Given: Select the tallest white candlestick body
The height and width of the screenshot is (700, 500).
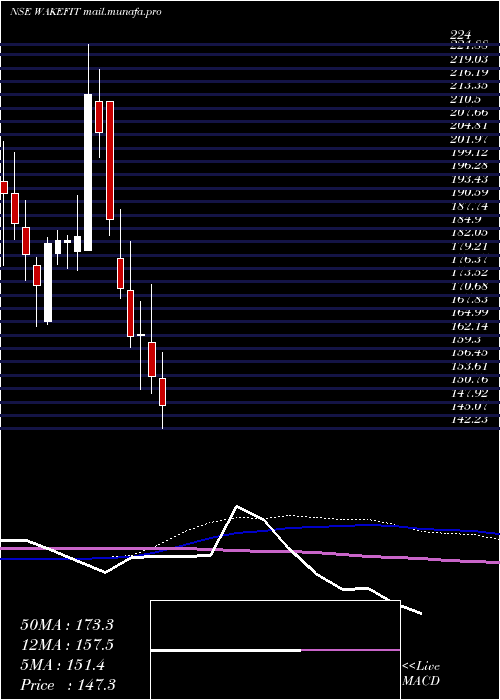Looking at the screenshot, I should click(x=88, y=172).
